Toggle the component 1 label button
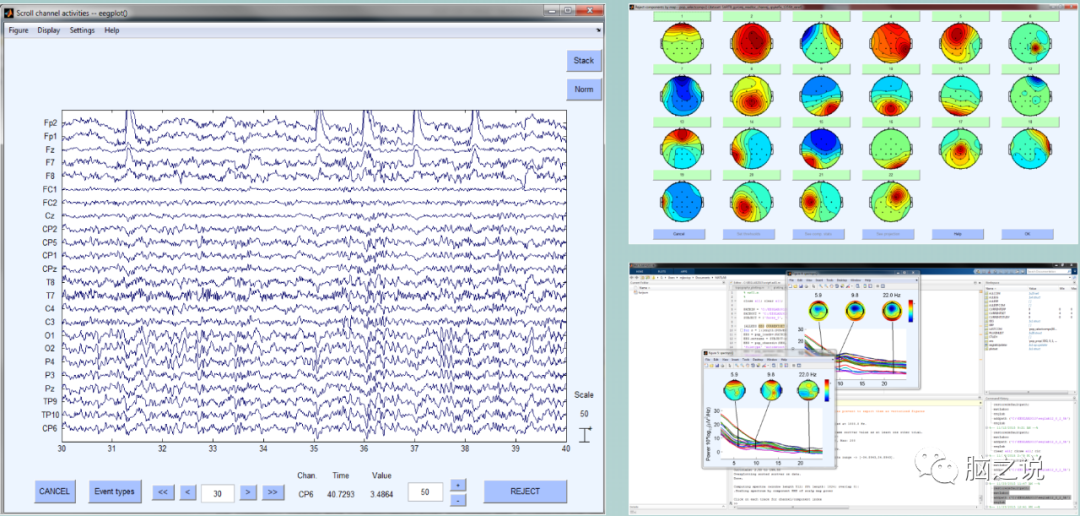 tap(680, 17)
